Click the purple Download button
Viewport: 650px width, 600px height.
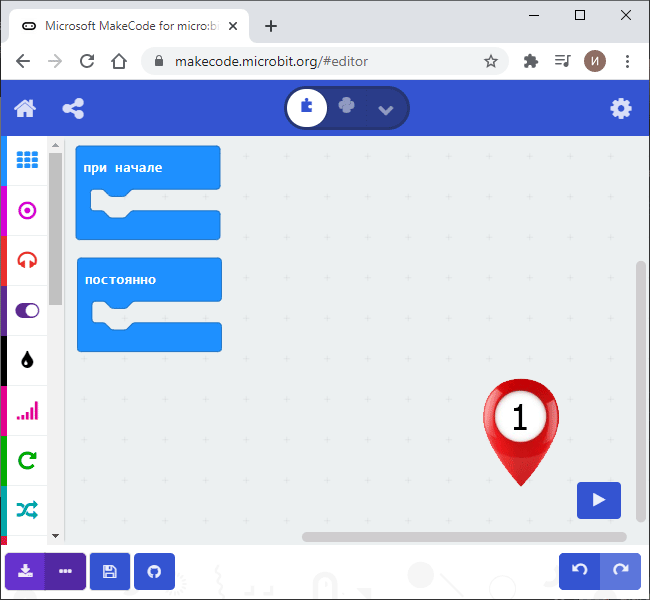pyautogui.click(x=25, y=571)
